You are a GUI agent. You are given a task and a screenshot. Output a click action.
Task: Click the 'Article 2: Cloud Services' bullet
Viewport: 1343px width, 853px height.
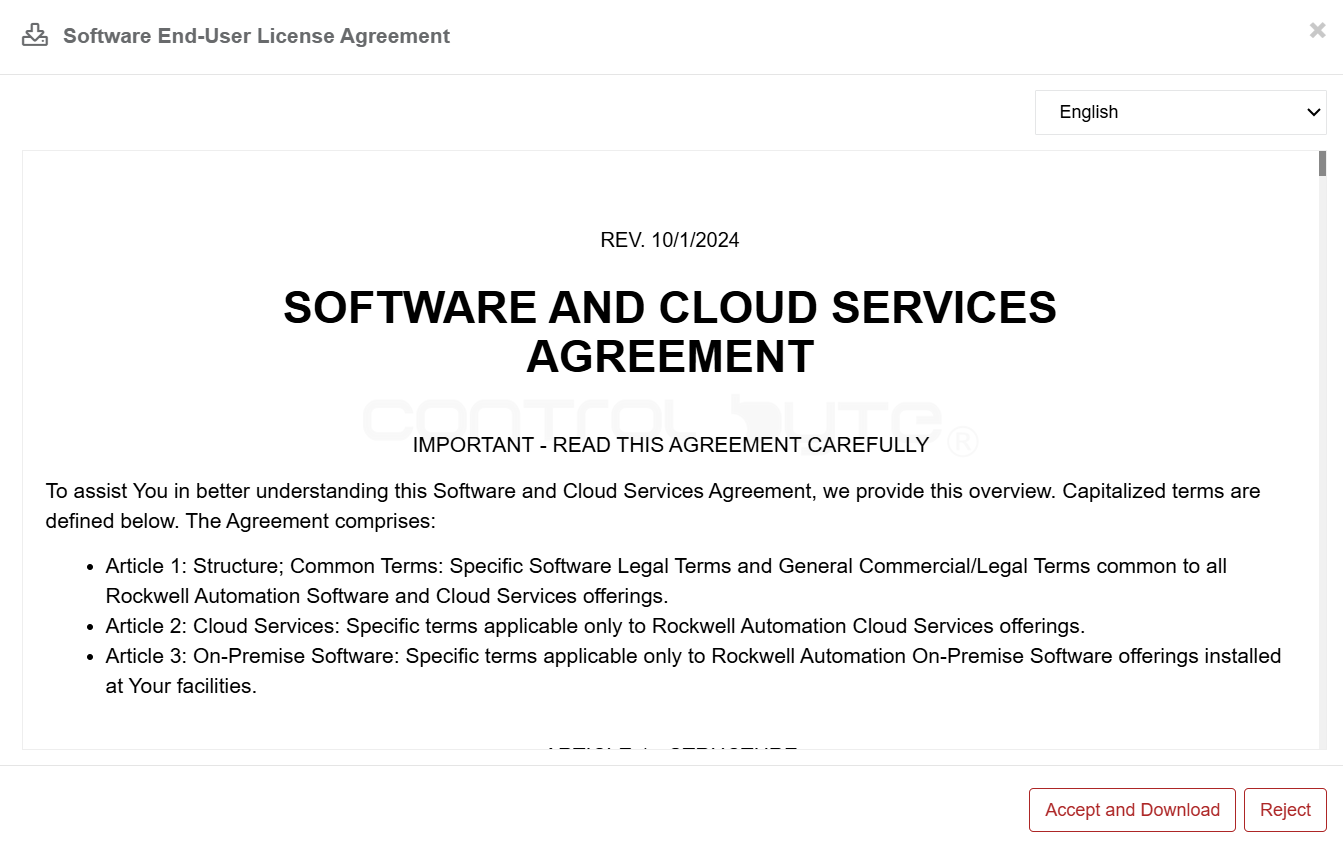coord(595,626)
